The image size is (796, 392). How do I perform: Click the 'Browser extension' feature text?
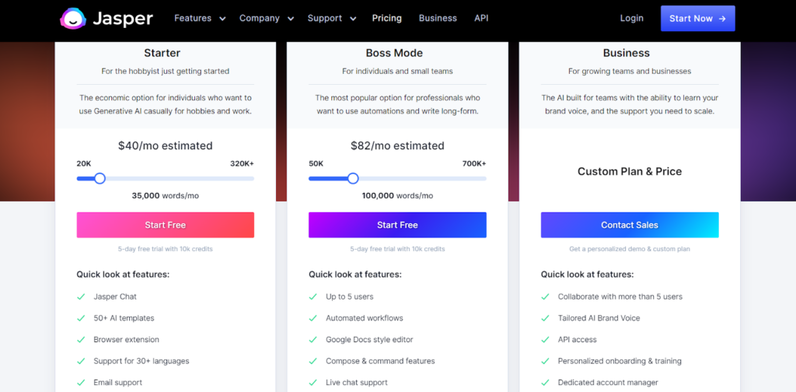[x=126, y=339]
